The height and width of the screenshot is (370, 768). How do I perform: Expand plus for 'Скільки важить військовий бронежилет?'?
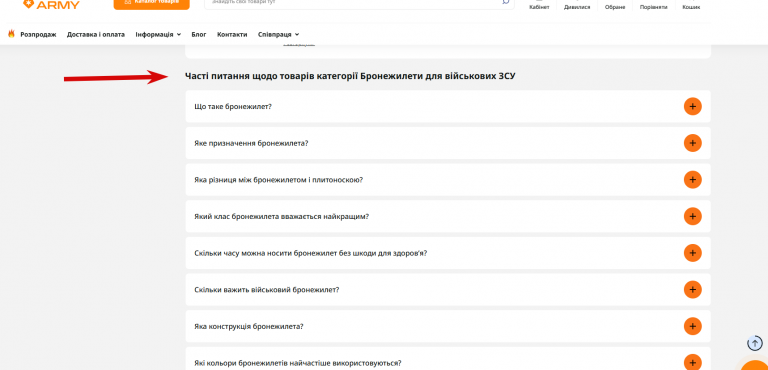[693, 290]
